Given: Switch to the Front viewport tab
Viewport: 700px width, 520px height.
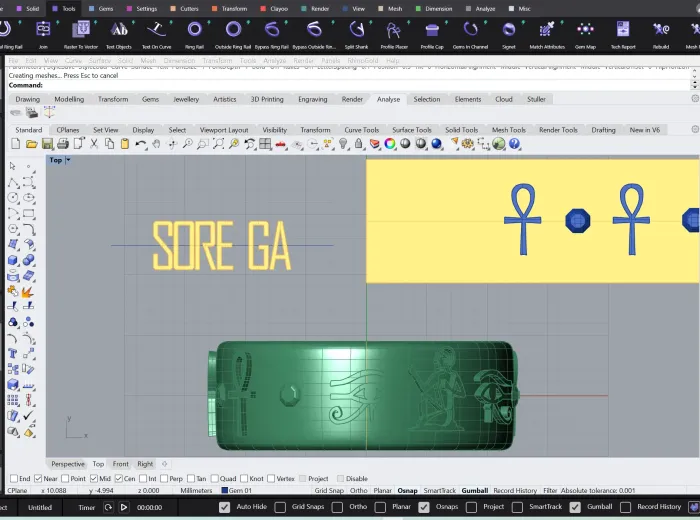Looking at the screenshot, I should coord(121,464).
